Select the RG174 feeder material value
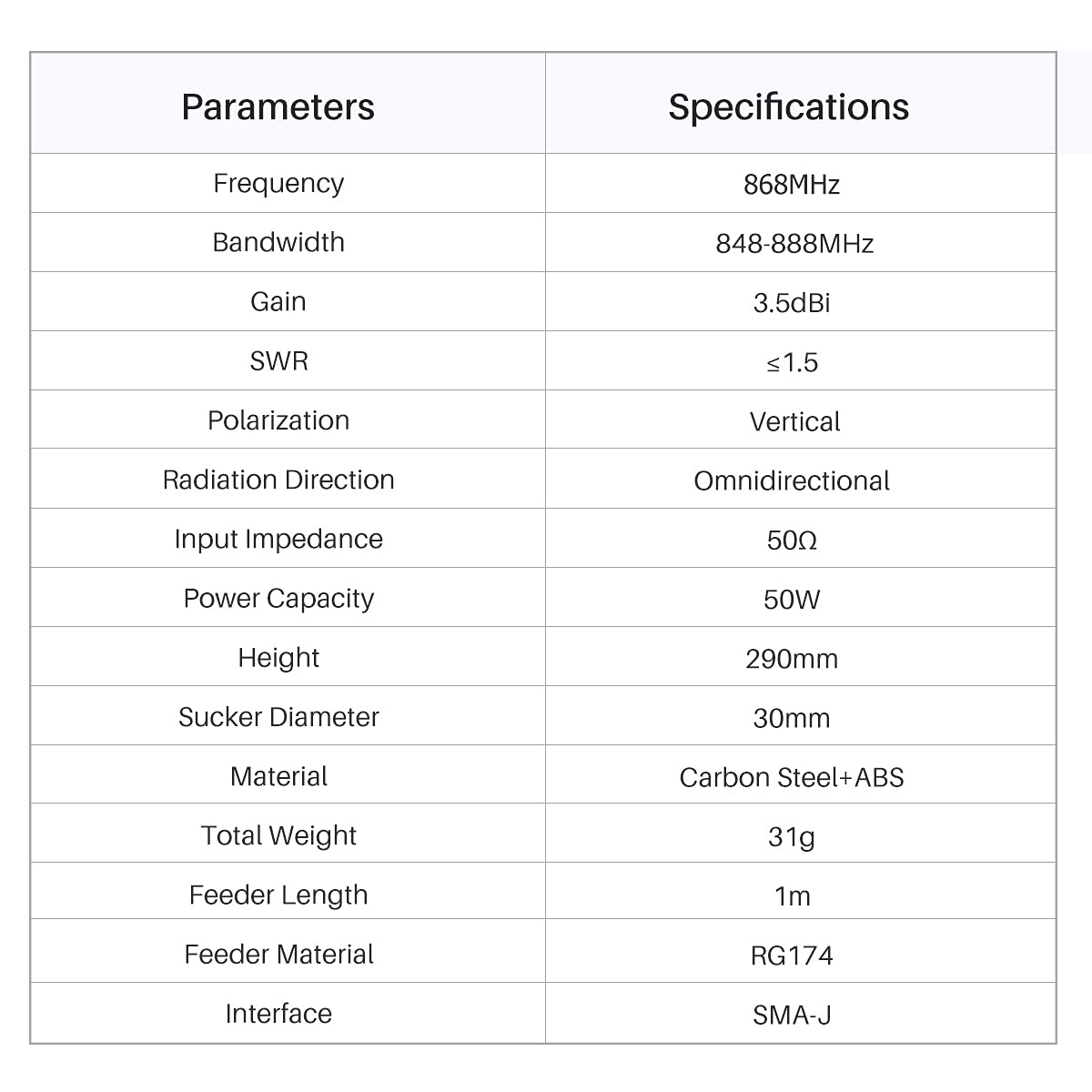 (792, 955)
